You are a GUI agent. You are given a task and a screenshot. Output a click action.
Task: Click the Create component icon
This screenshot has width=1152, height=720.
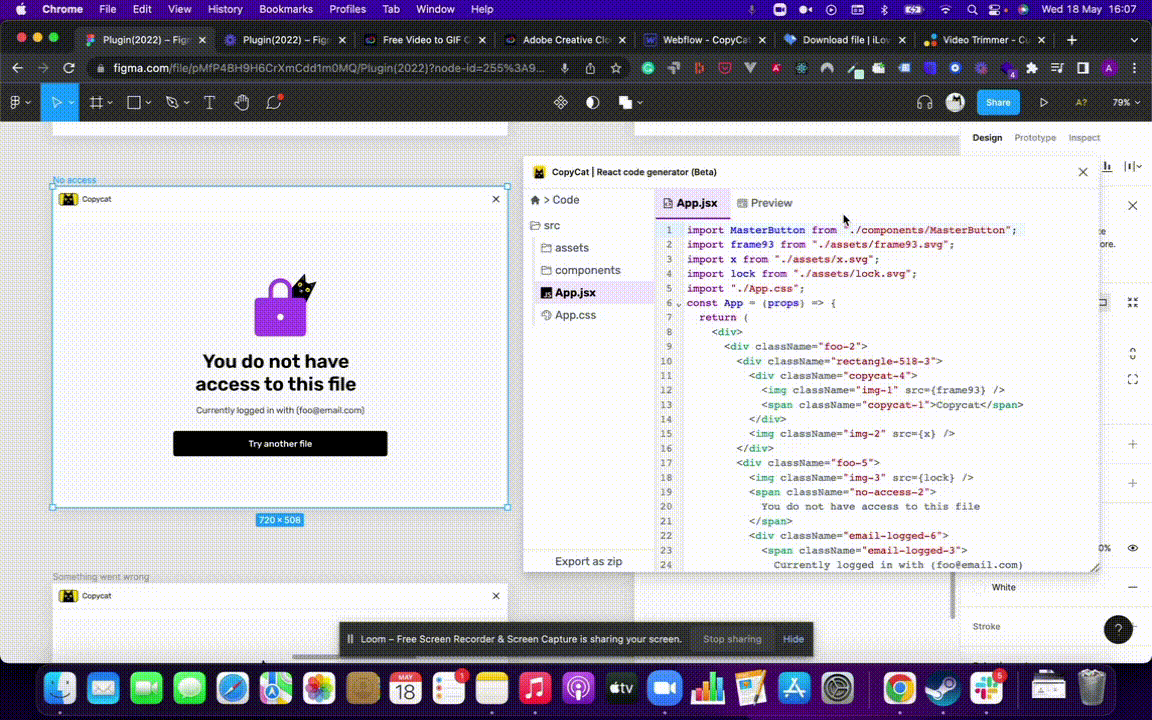561,103
